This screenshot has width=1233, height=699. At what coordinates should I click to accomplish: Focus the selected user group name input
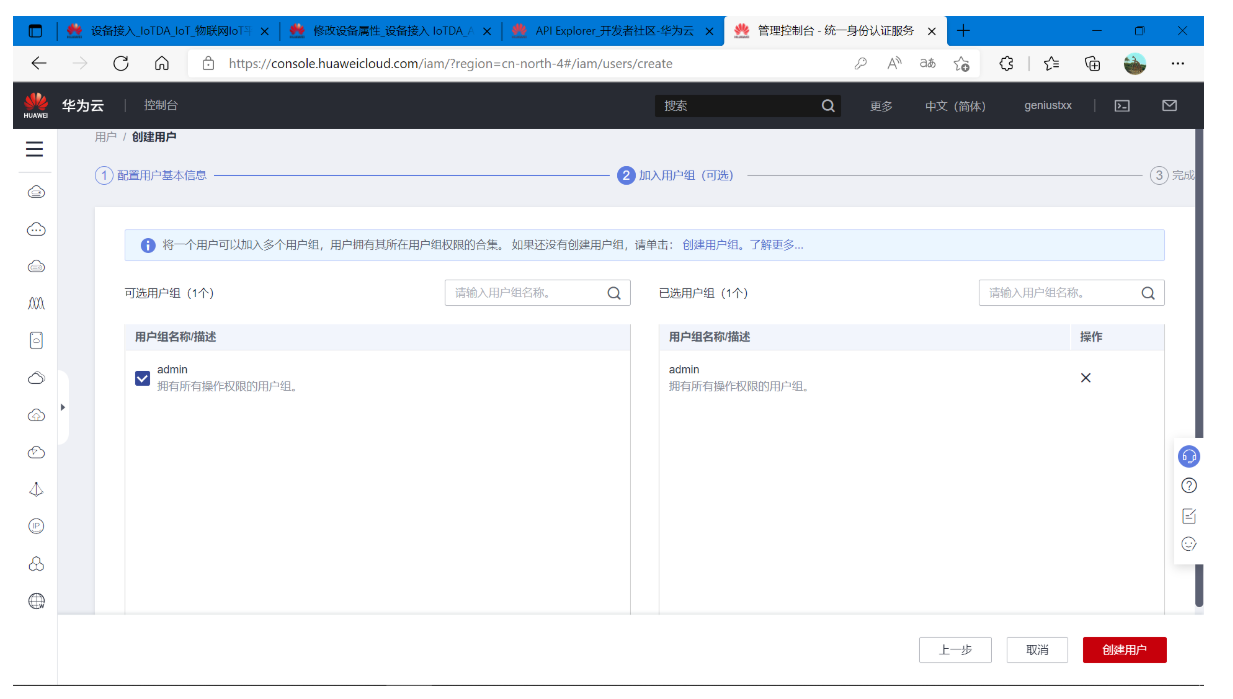1059,293
